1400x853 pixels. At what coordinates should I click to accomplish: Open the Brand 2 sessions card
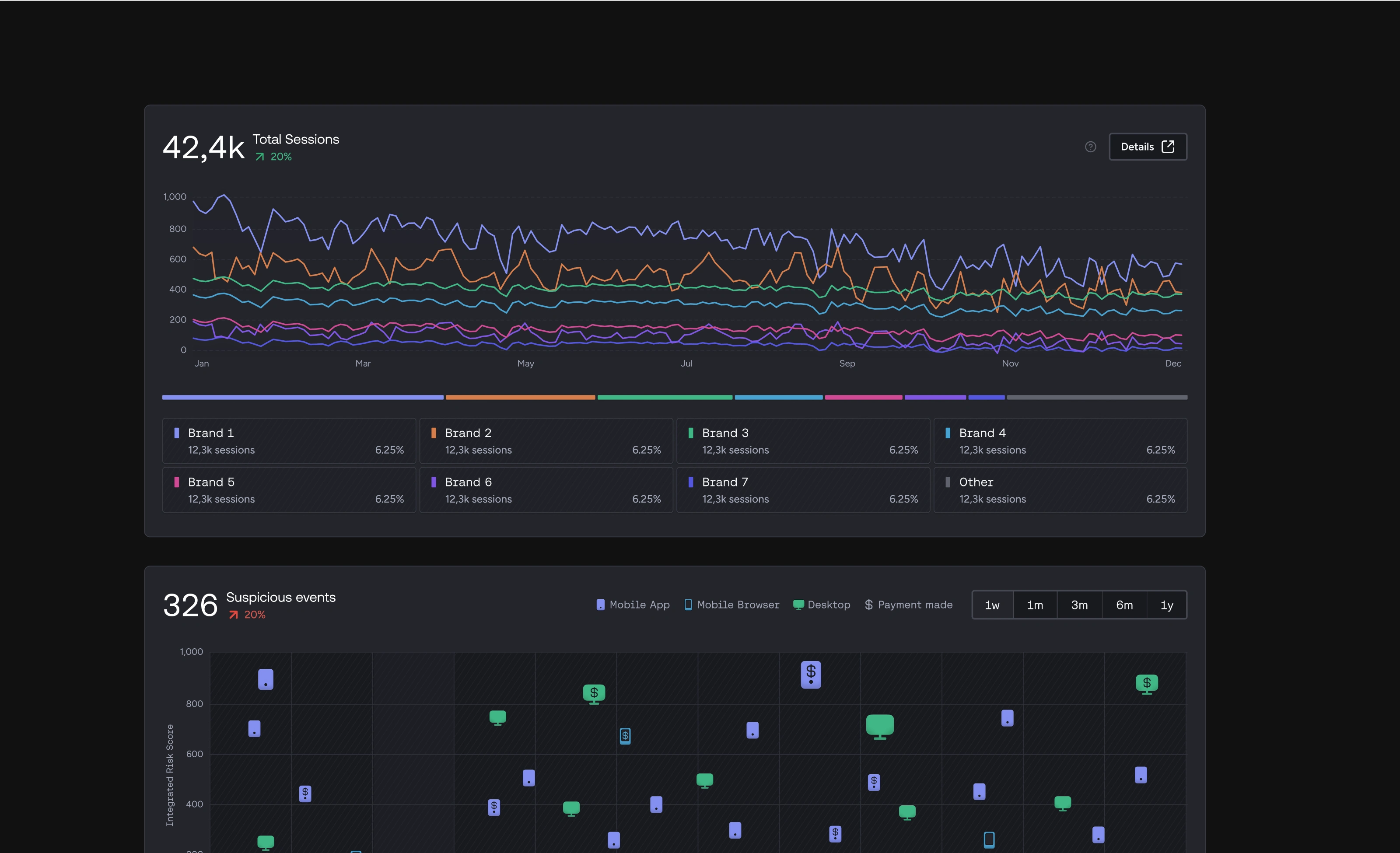[546, 440]
